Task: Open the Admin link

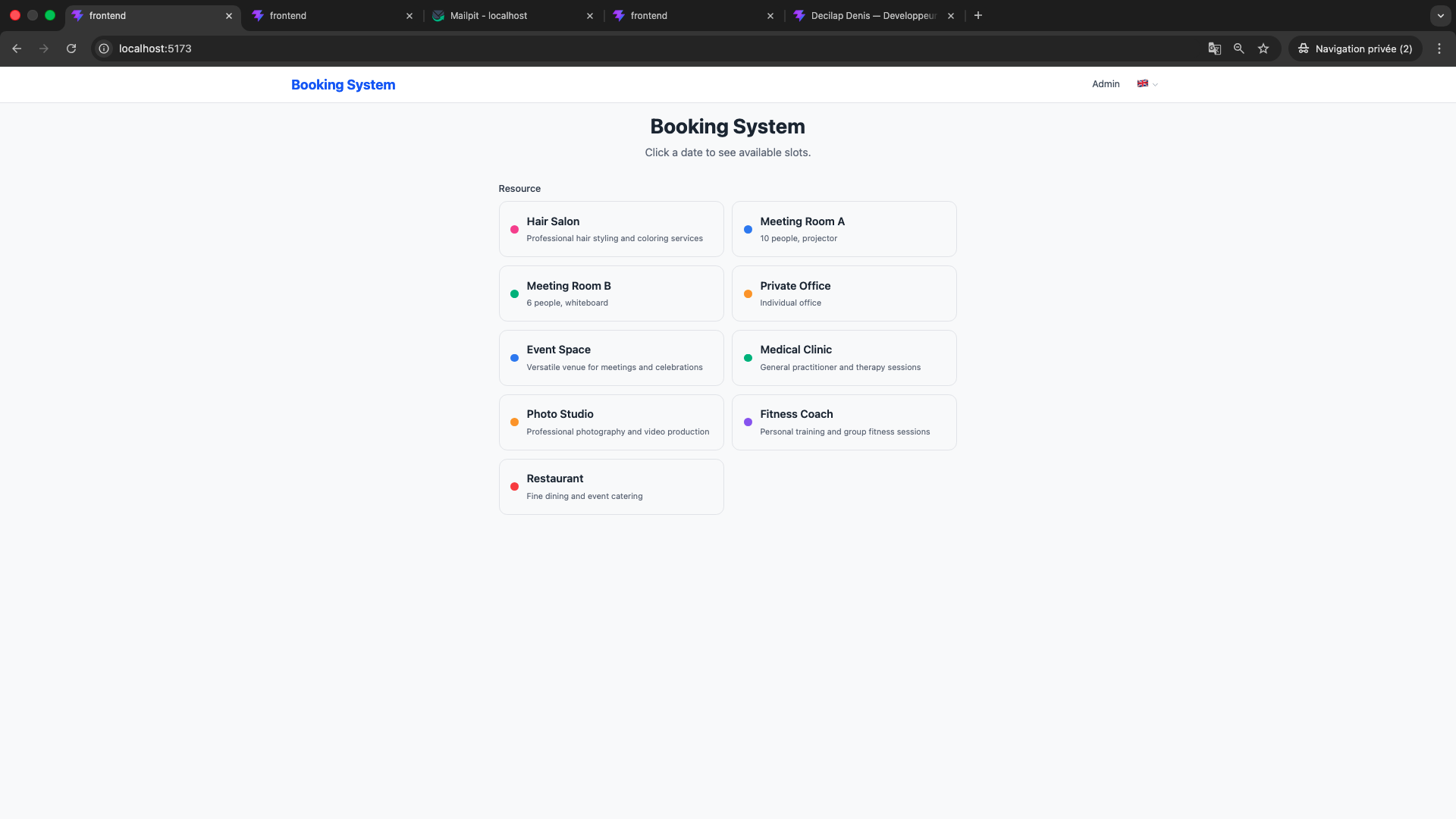Action: tap(1105, 84)
